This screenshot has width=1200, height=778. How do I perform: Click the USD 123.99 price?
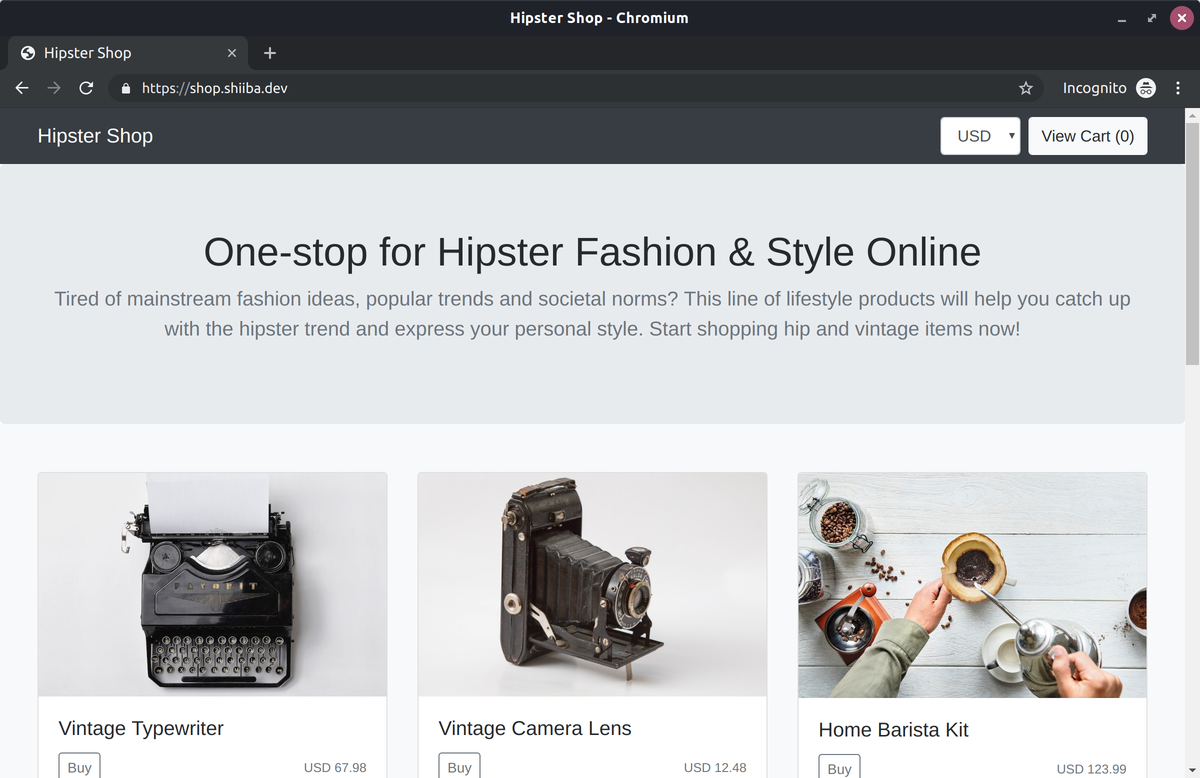pyautogui.click(x=1091, y=769)
